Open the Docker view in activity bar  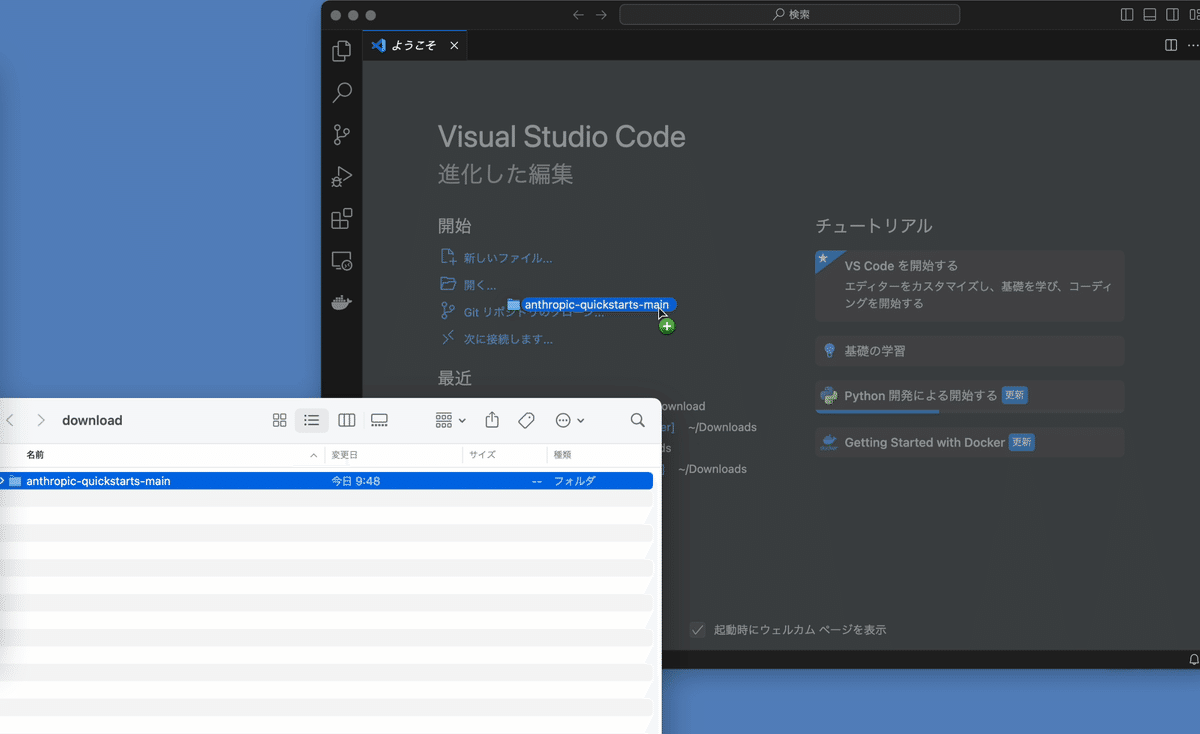[342, 303]
